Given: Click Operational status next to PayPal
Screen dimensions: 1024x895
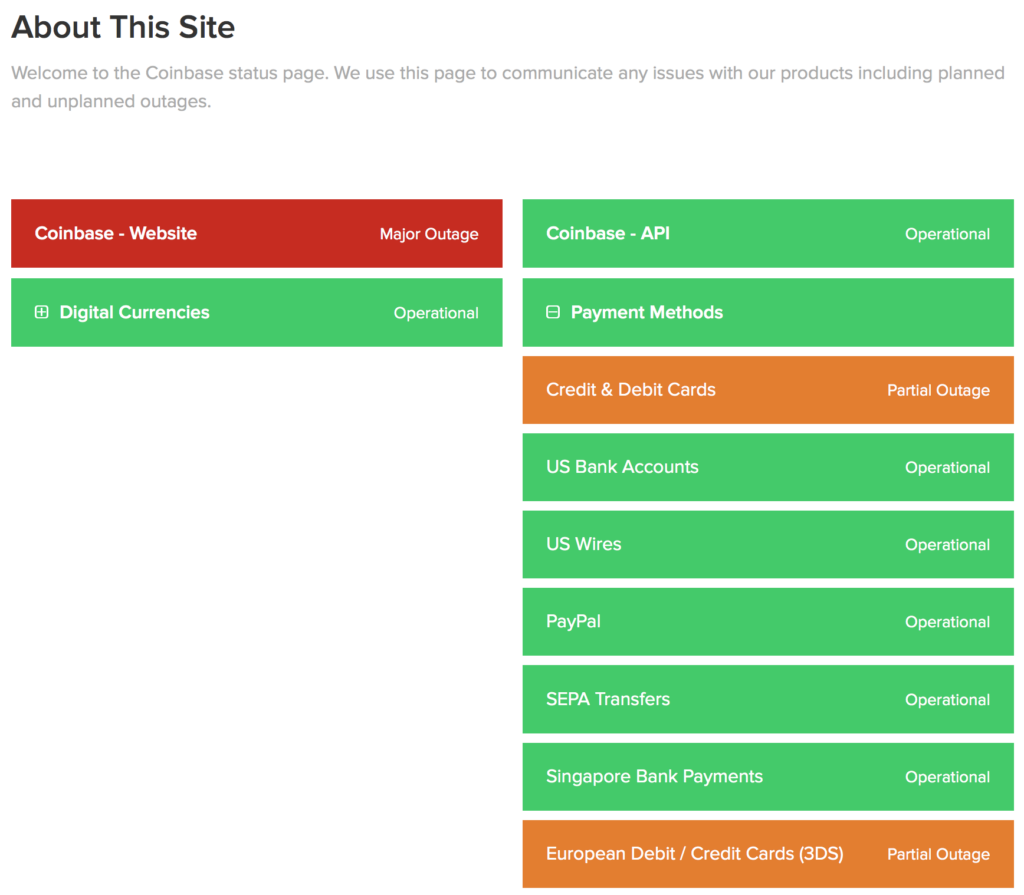Looking at the screenshot, I should [947, 622].
